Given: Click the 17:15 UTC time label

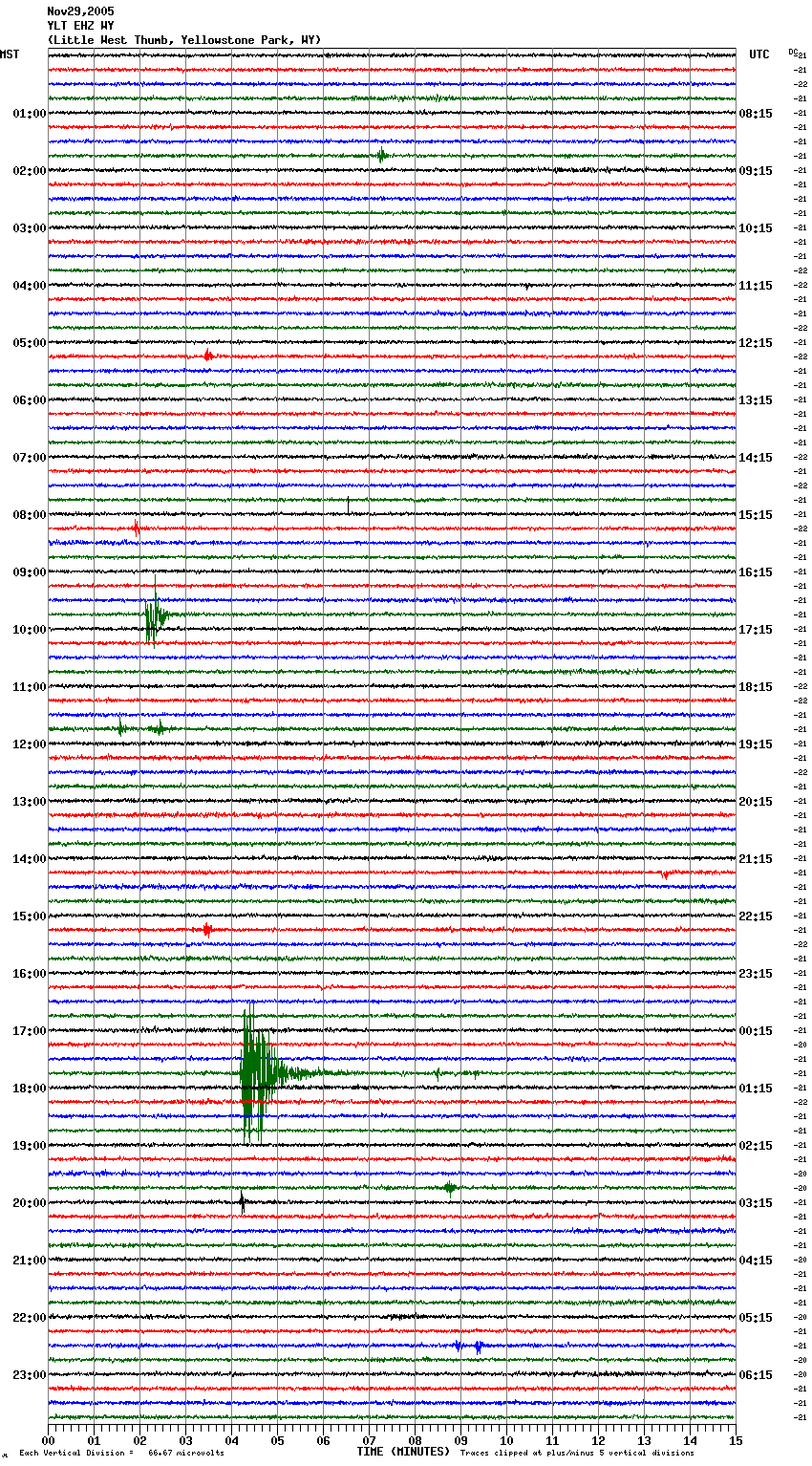Looking at the screenshot, I should [756, 630].
